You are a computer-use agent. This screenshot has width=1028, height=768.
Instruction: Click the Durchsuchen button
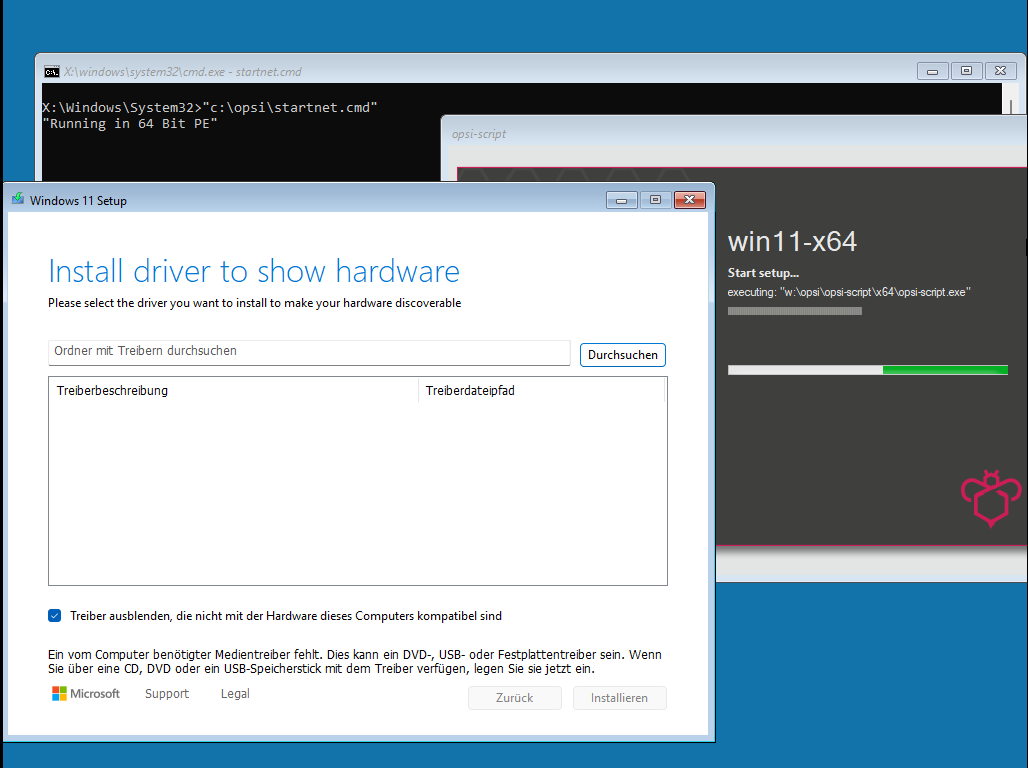point(622,355)
